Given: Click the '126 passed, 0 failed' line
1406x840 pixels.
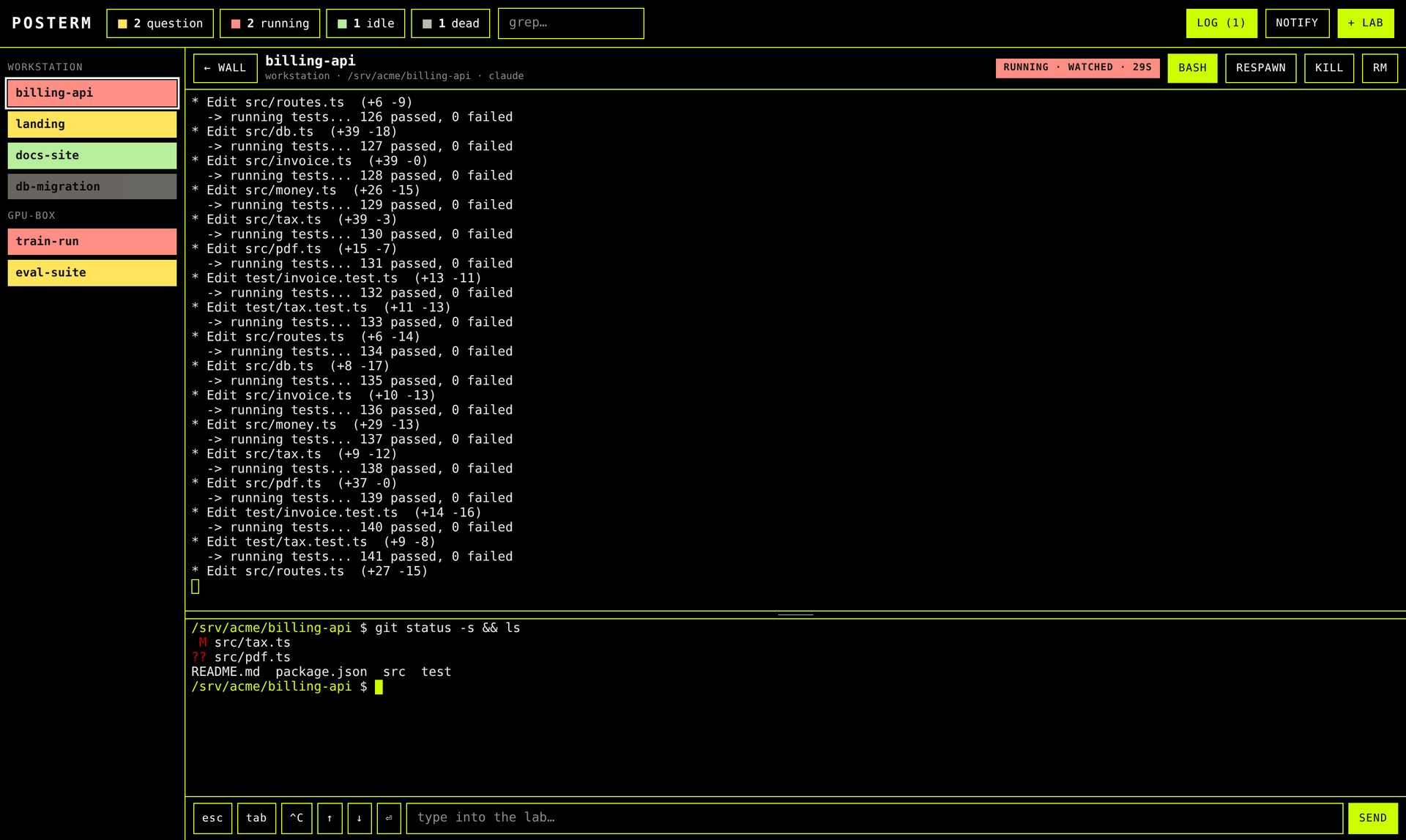Looking at the screenshot, I should pyautogui.click(x=360, y=117).
